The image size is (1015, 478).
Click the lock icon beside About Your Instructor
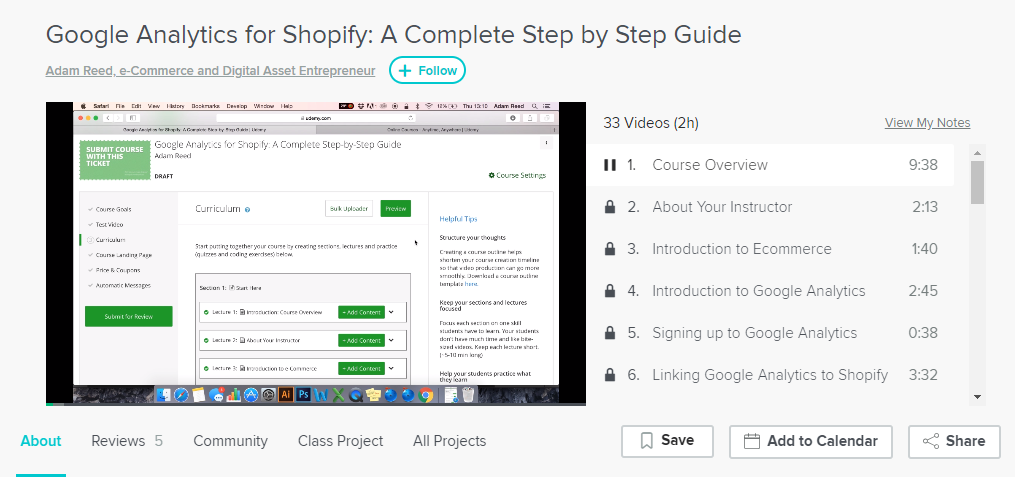pyautogui.click(x=609, y=207)
